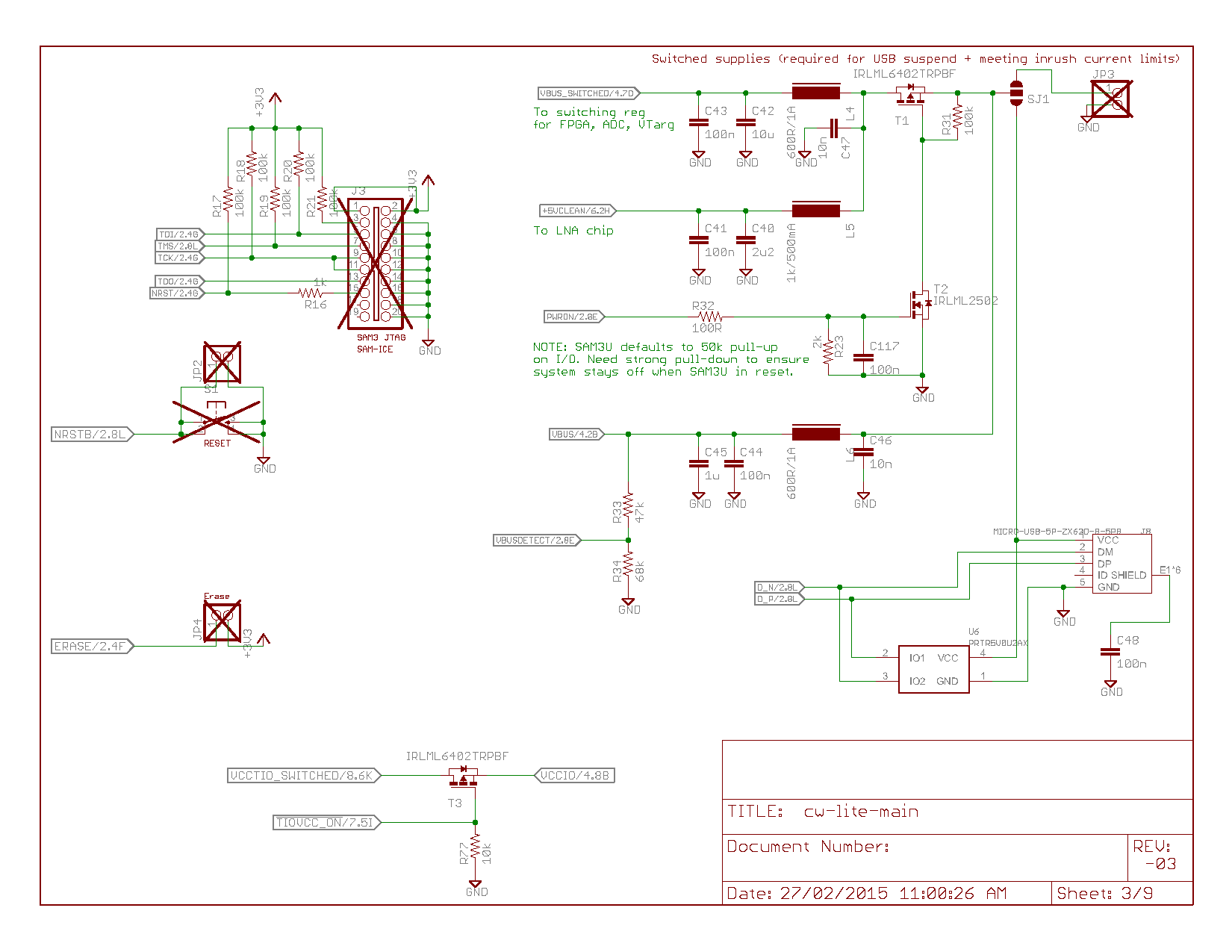Select the REV '-03' value
Screen dimensions: 1232x952
(1160, 864)
